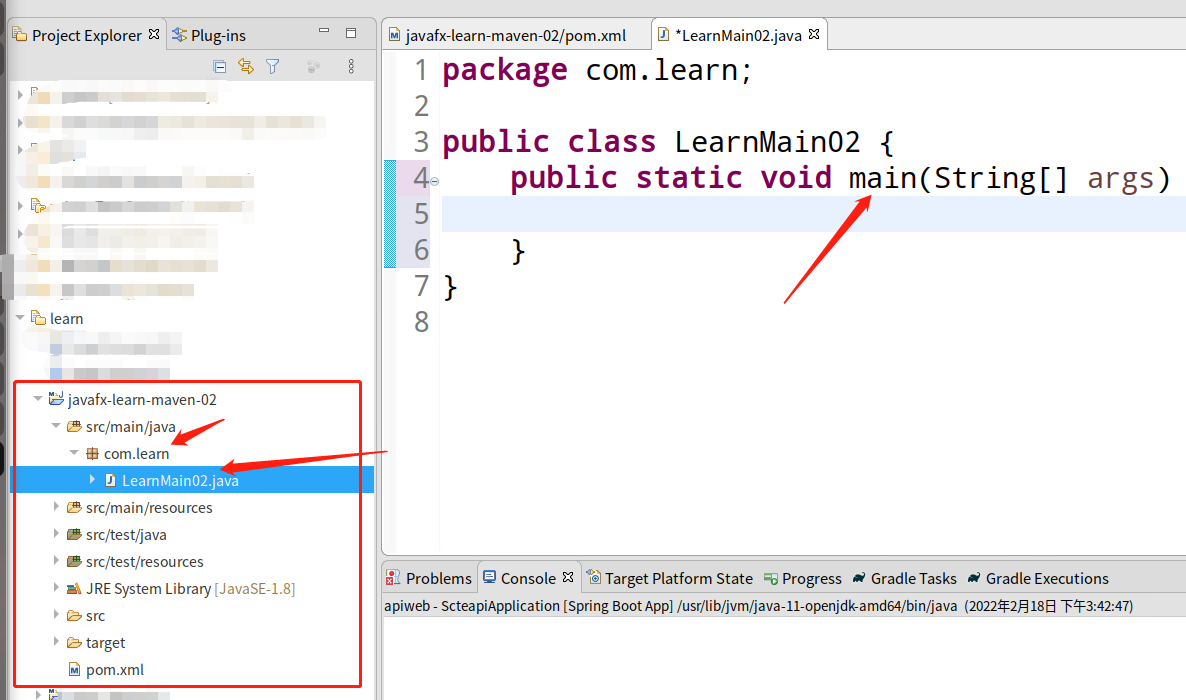Select LearnMain02.java in the tree
Viewport: 1186px width, 700px height.
(x=180, y=481)
